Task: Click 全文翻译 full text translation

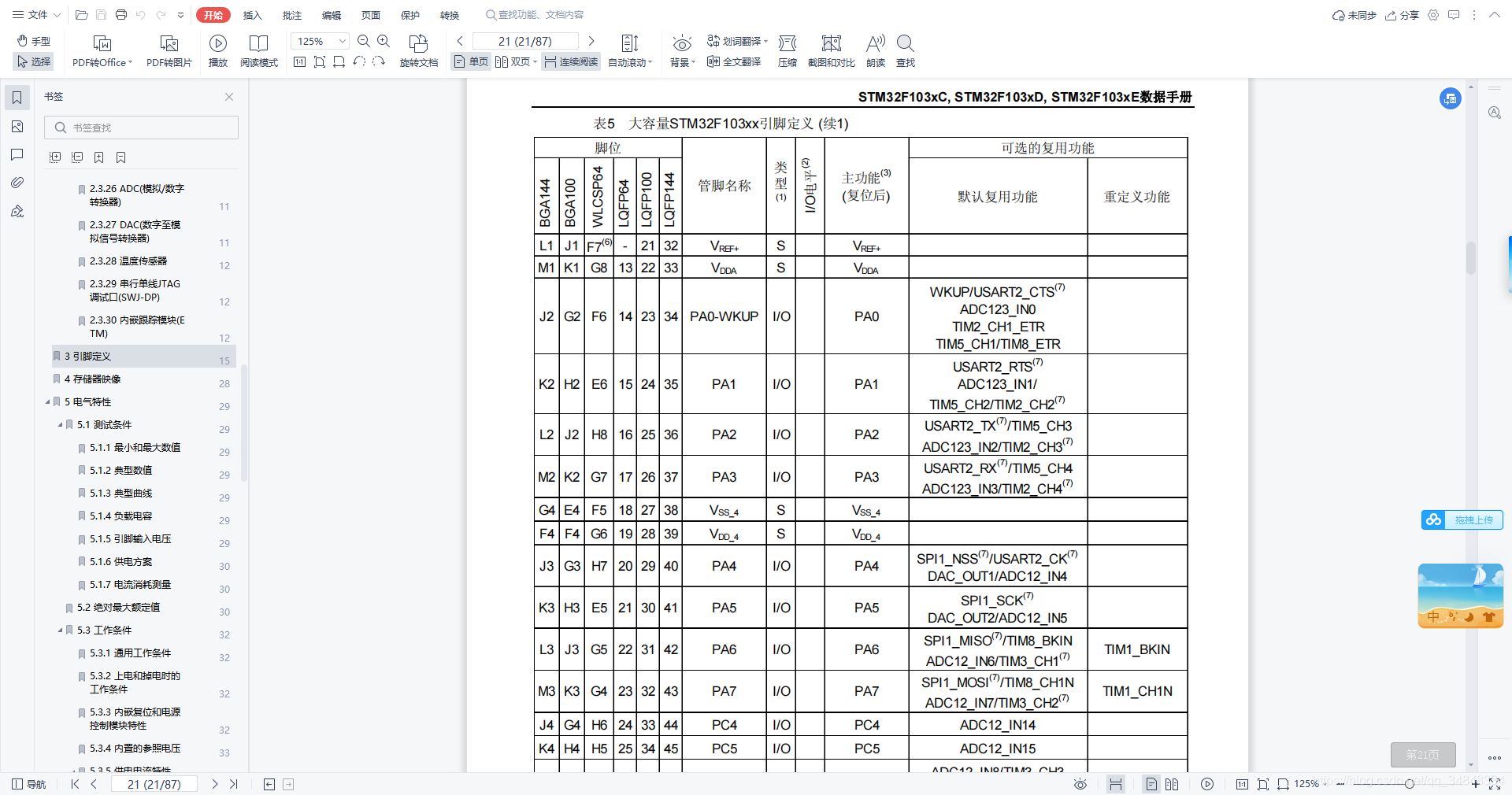Action: (x=734, y=61)
